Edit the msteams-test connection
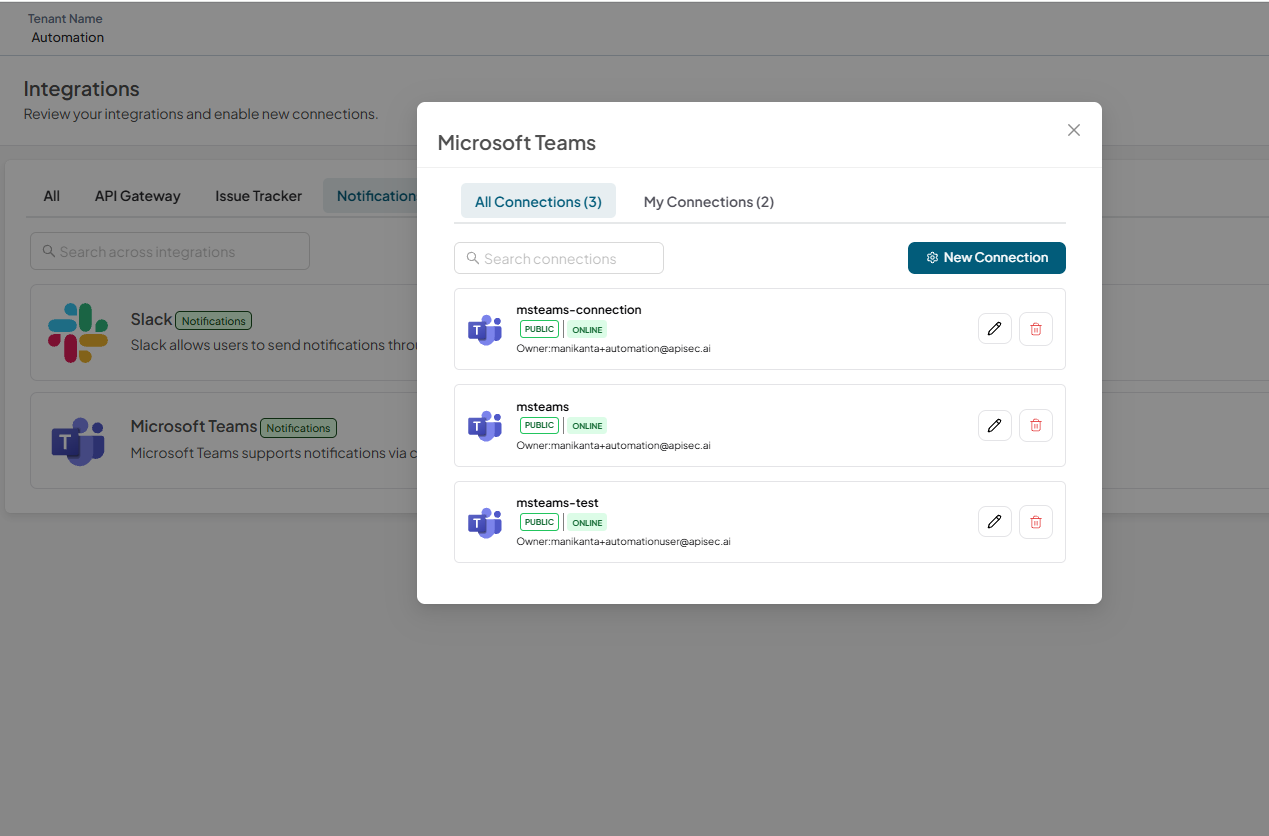The width and height of the screenshot is (1269, 836). (x=994, y=521)
